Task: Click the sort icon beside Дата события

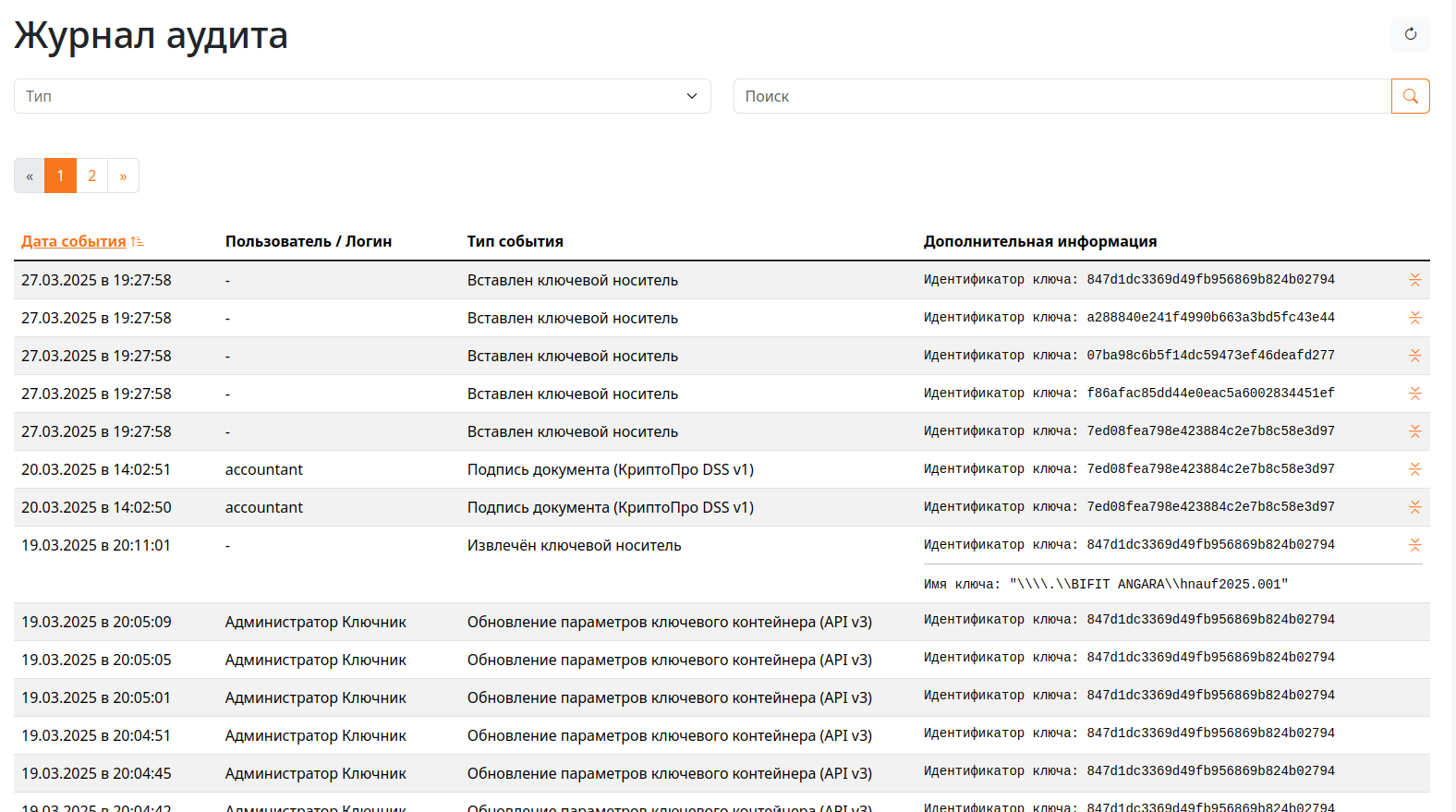Action: point(138,242)
